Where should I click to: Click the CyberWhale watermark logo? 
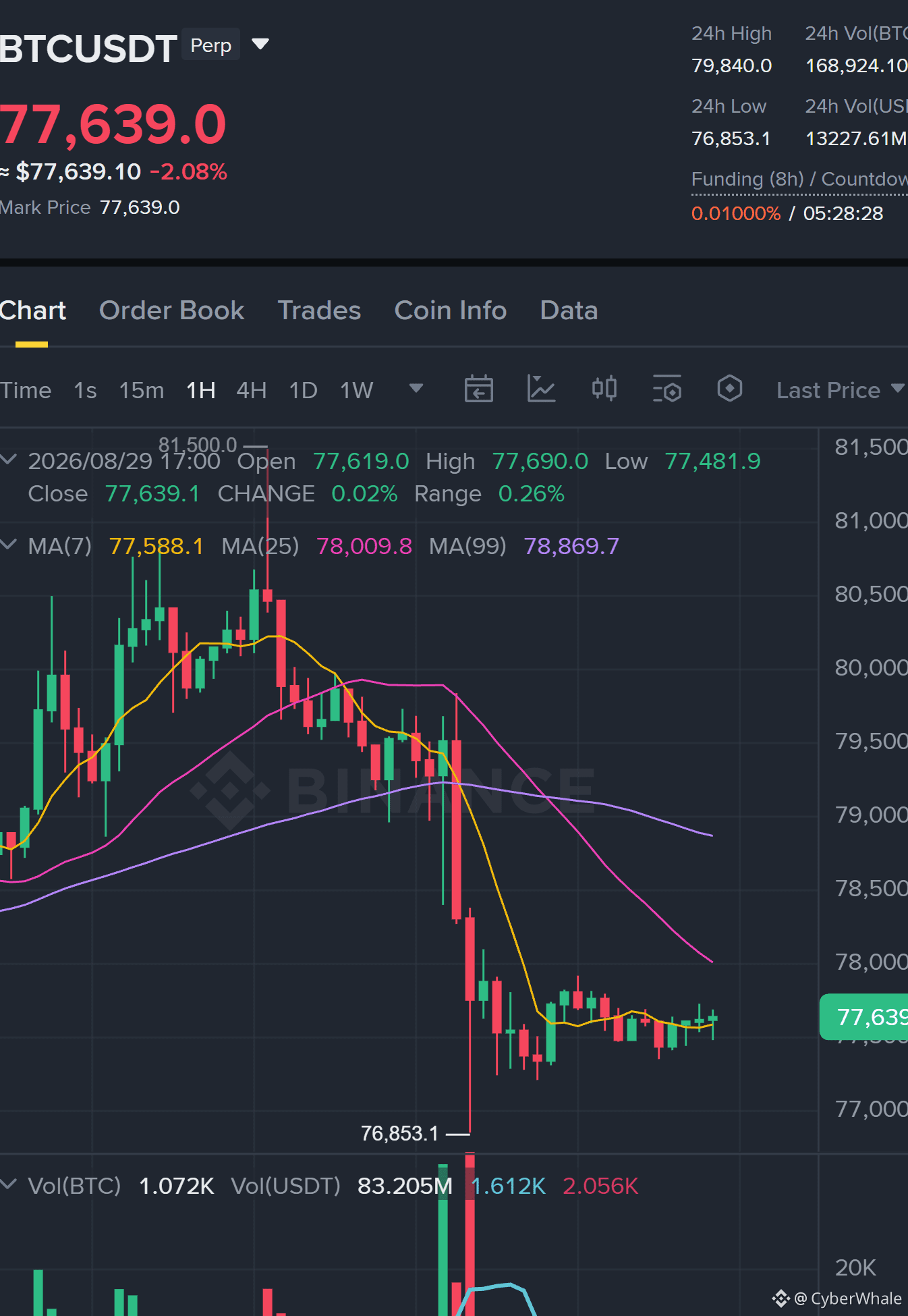click(836, 1298)
